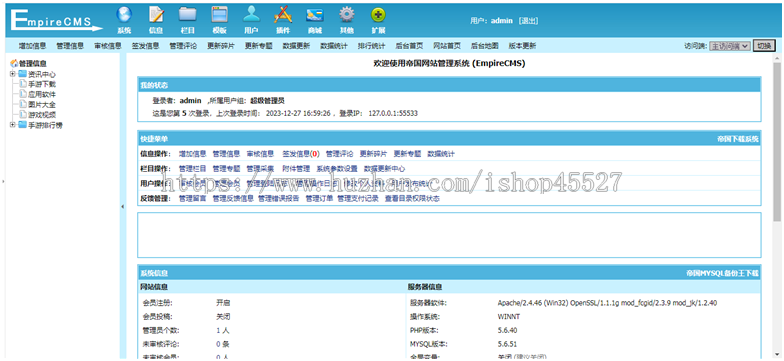
Task: Click 管理支付记录 in the quick menu
Action: click(358, 198)
